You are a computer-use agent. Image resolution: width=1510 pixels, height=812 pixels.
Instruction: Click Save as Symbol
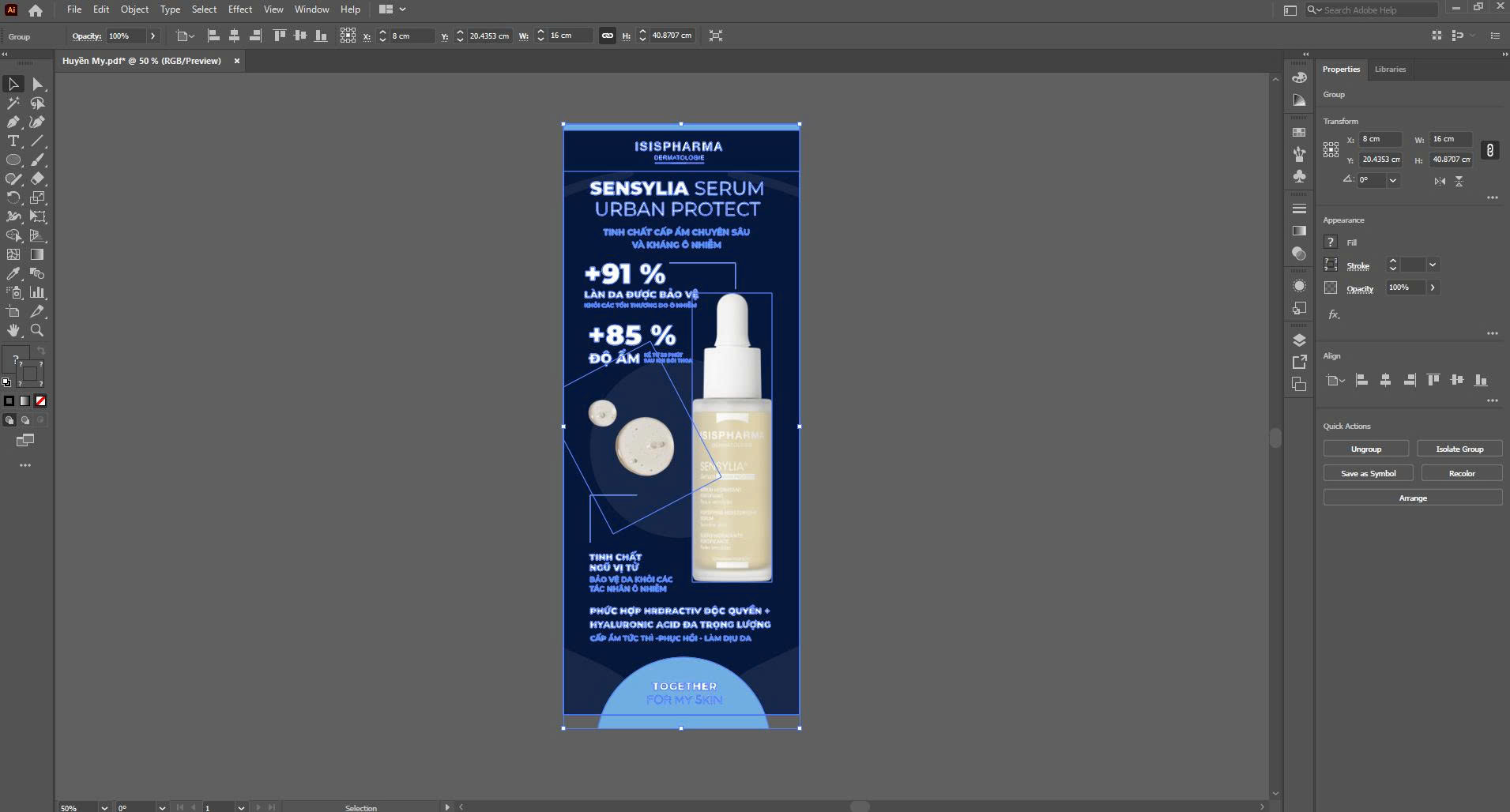pos(1369,473)
